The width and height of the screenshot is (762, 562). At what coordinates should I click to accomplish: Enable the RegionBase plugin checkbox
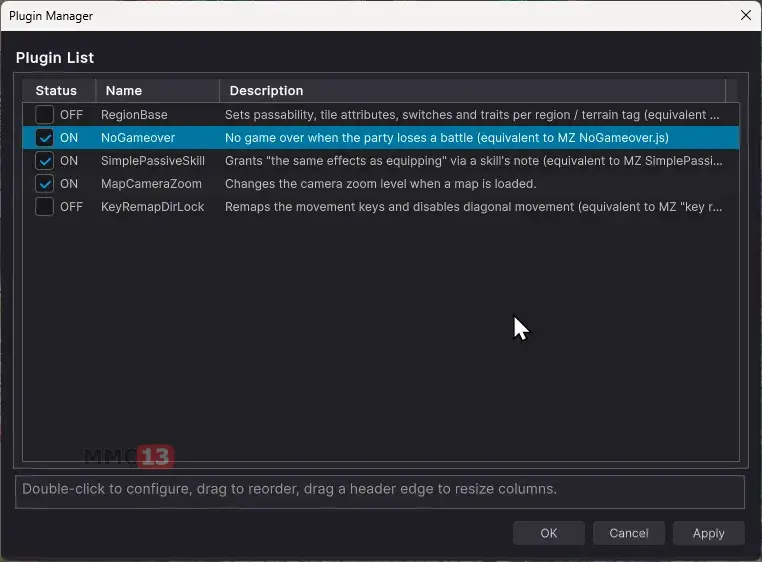tap(44, 115)
